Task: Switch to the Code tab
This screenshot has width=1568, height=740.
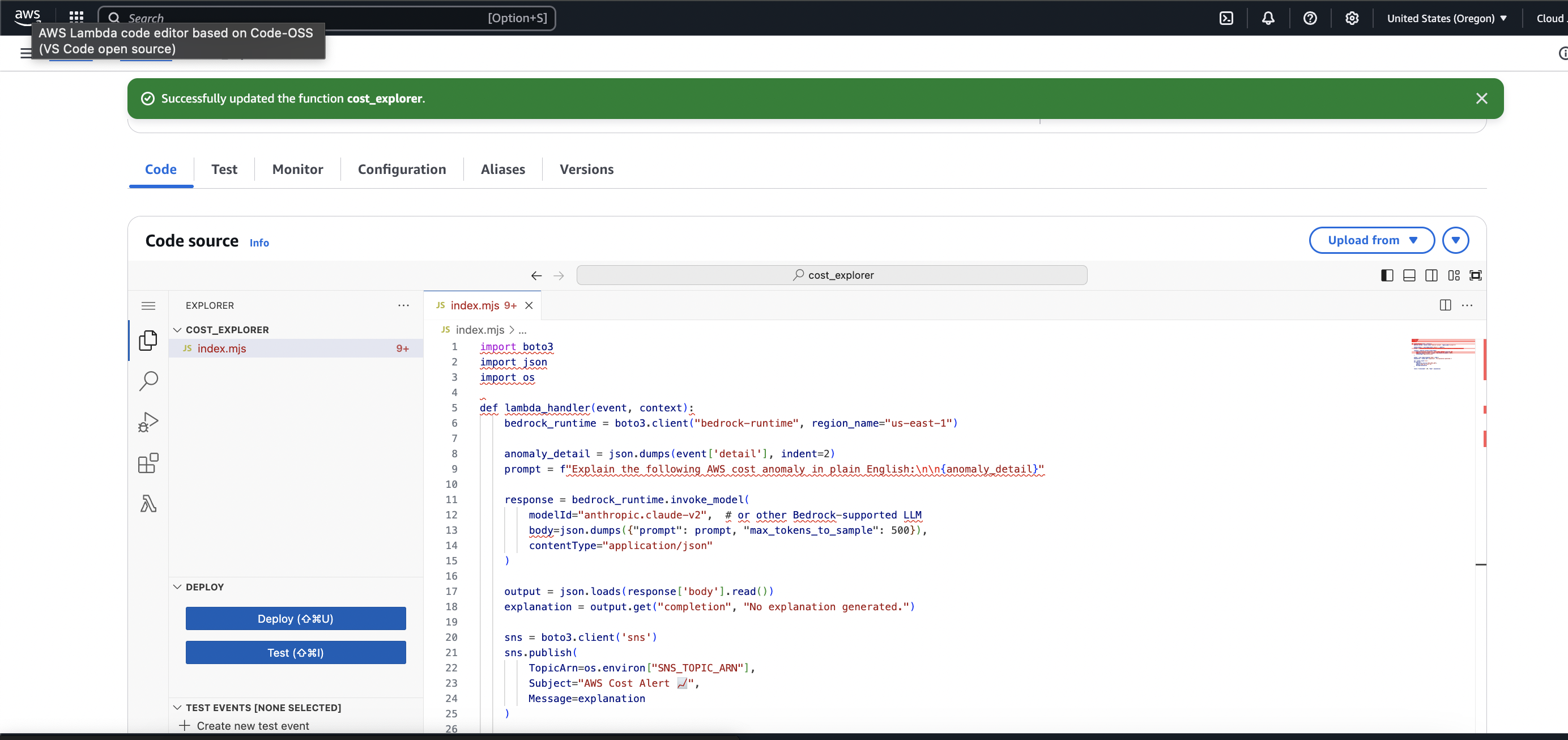Action: (x=161, y=169)
